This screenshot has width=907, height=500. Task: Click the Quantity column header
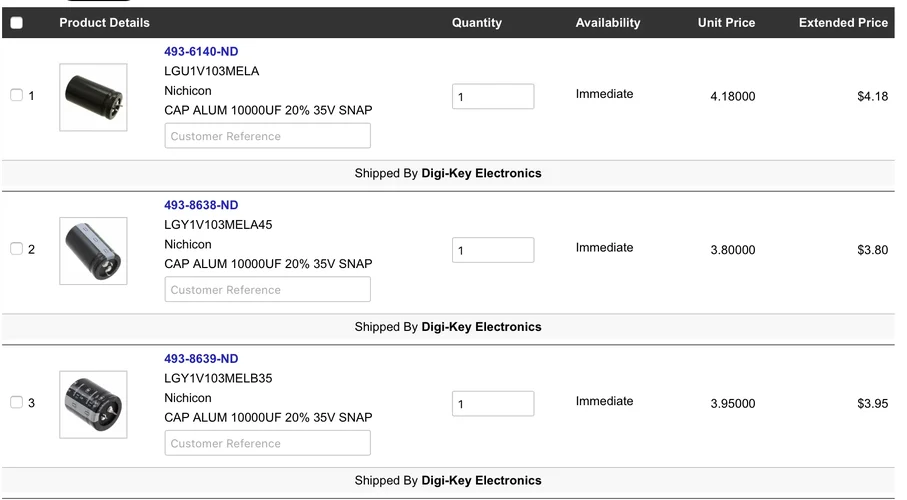(x=477, y=23)
